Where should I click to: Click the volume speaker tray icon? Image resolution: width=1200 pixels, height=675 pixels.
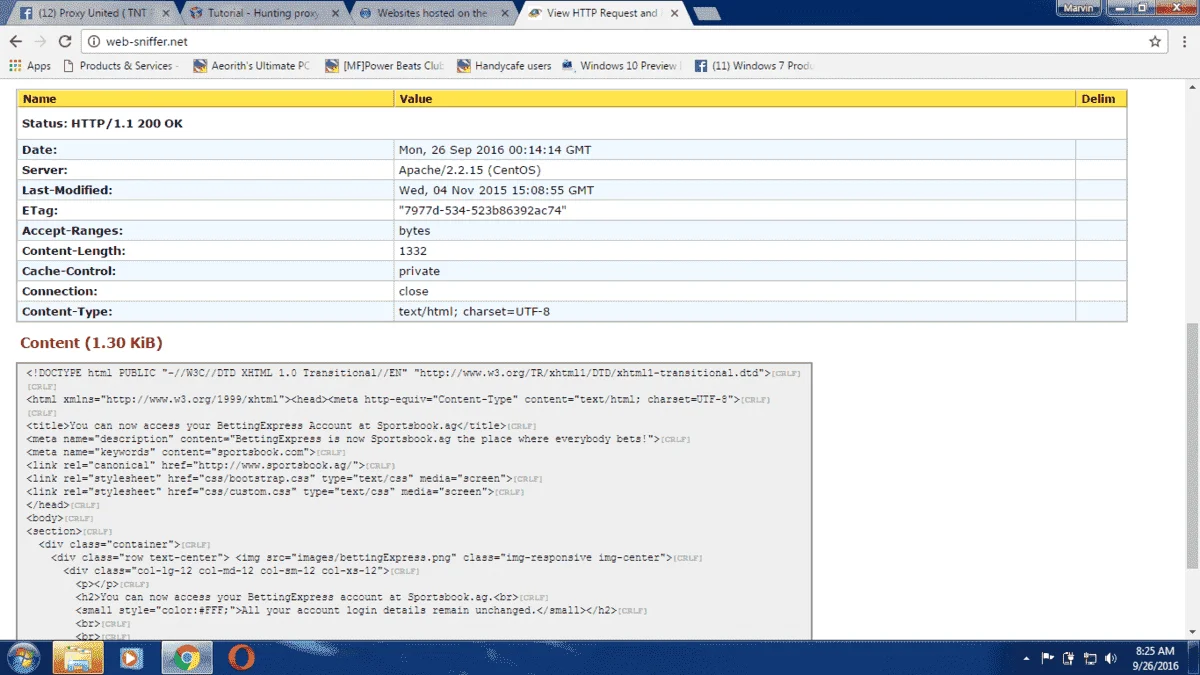(x=1111, y=659)
